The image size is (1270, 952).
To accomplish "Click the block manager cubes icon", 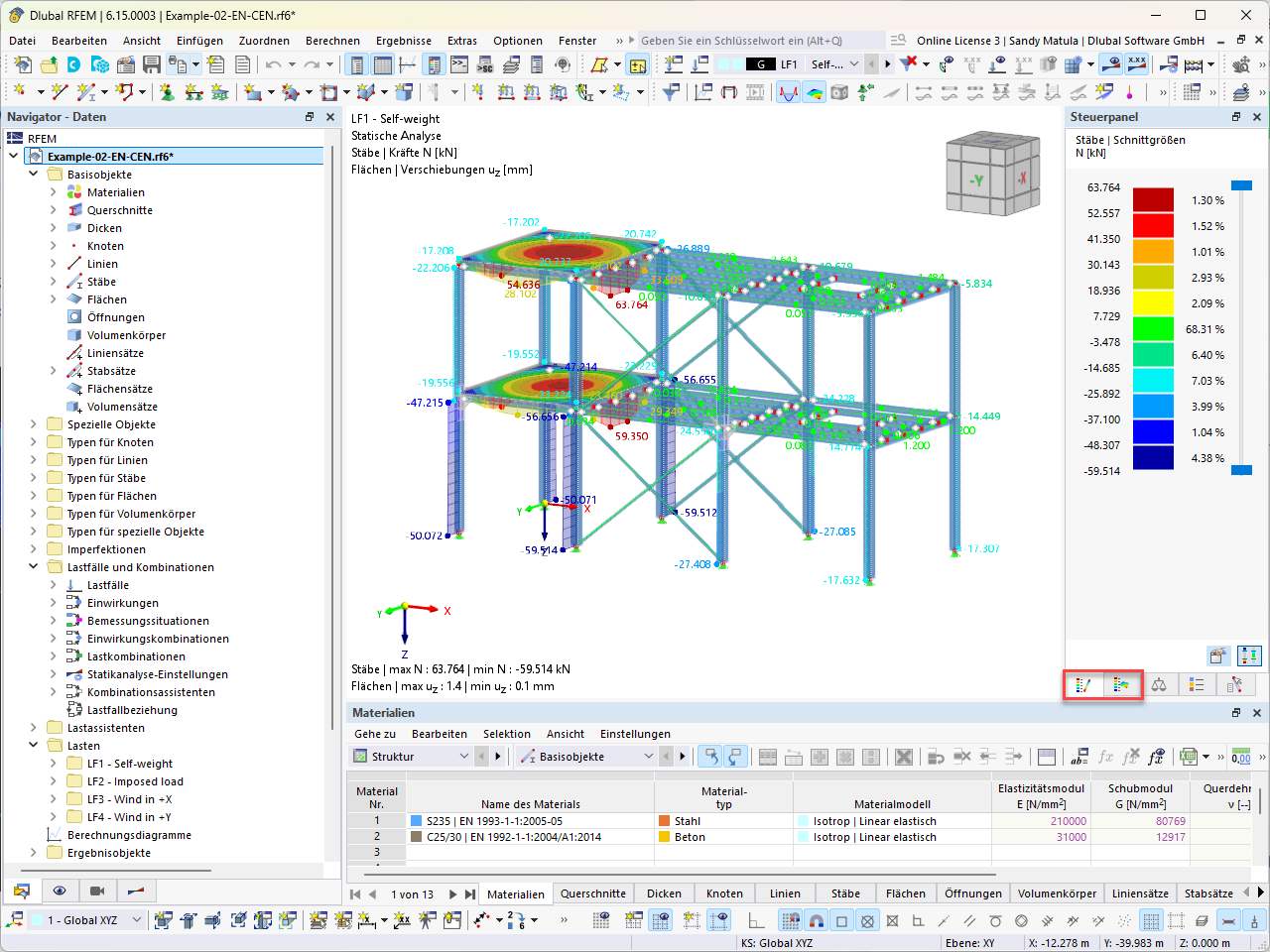I will click(x=100, y=64).
